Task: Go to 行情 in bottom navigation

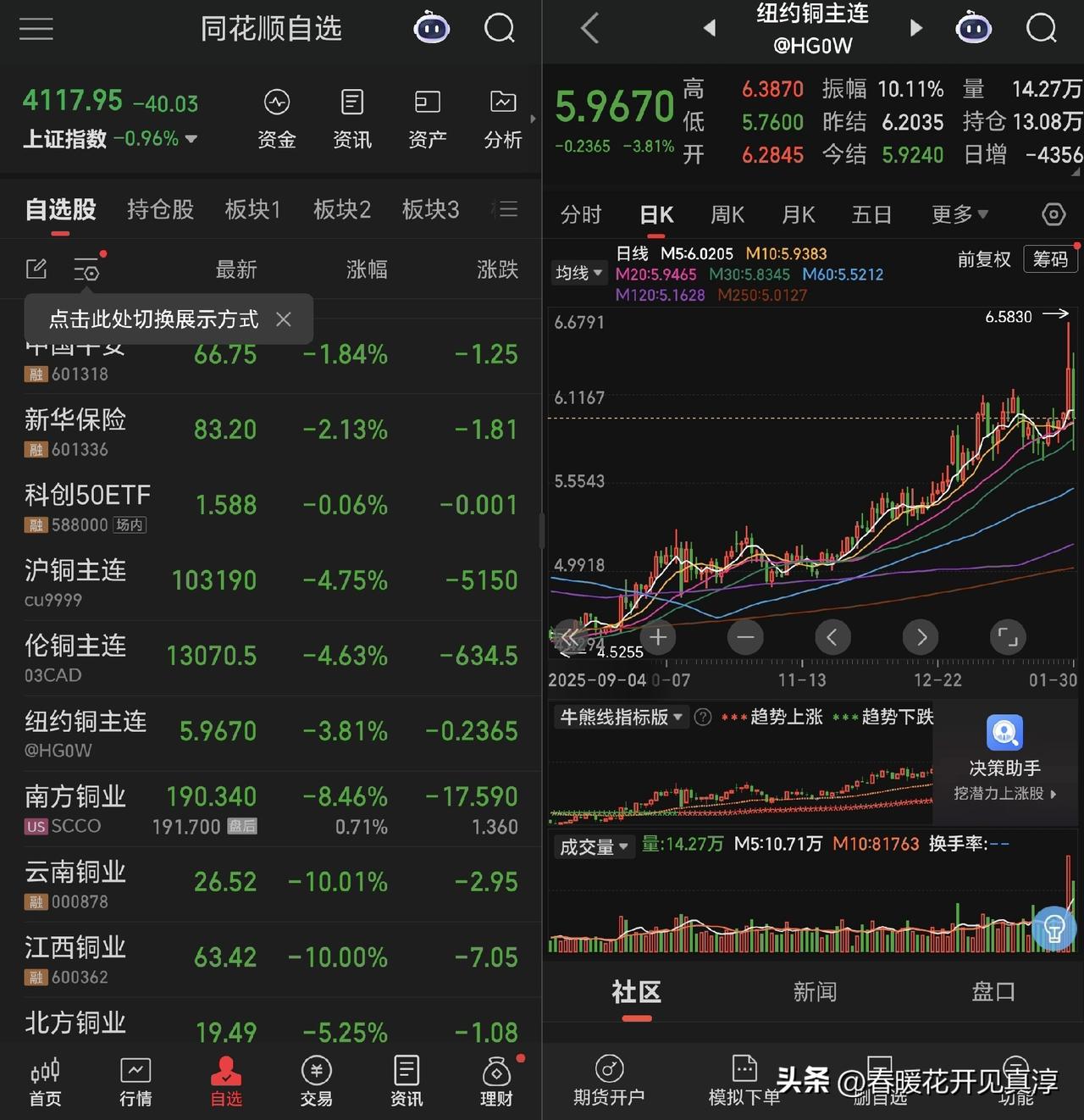Action: pyautogui.click(x=135, y=1082)
